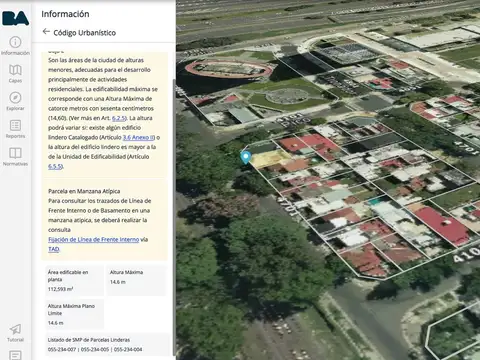Open the 3.6 Anexo II link
Screen dimensions: 480x360
[x=138, y=137]
